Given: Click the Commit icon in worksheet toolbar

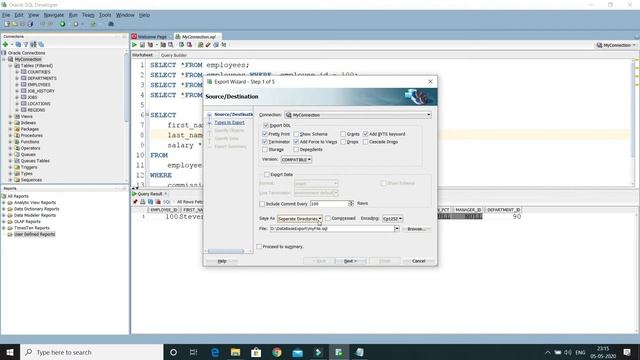Looking at the screenshot, I should (x=182, y=45).
